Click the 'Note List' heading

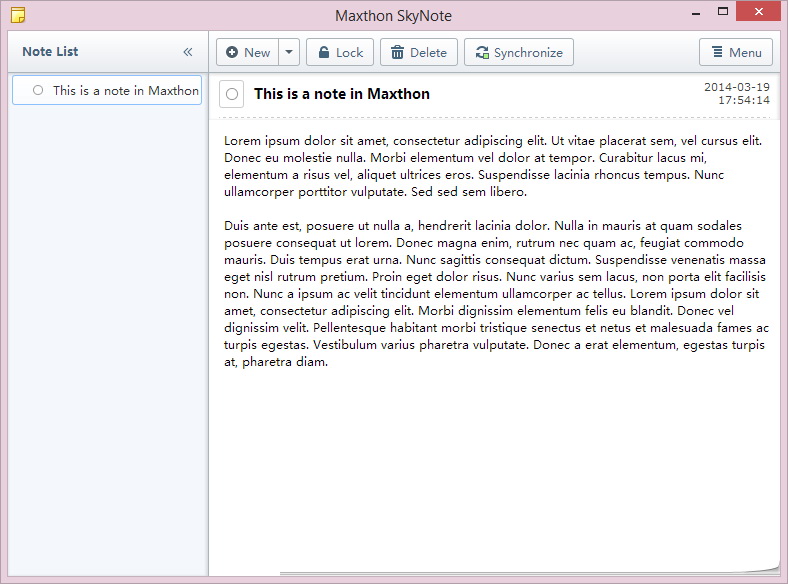click(50, 52)
